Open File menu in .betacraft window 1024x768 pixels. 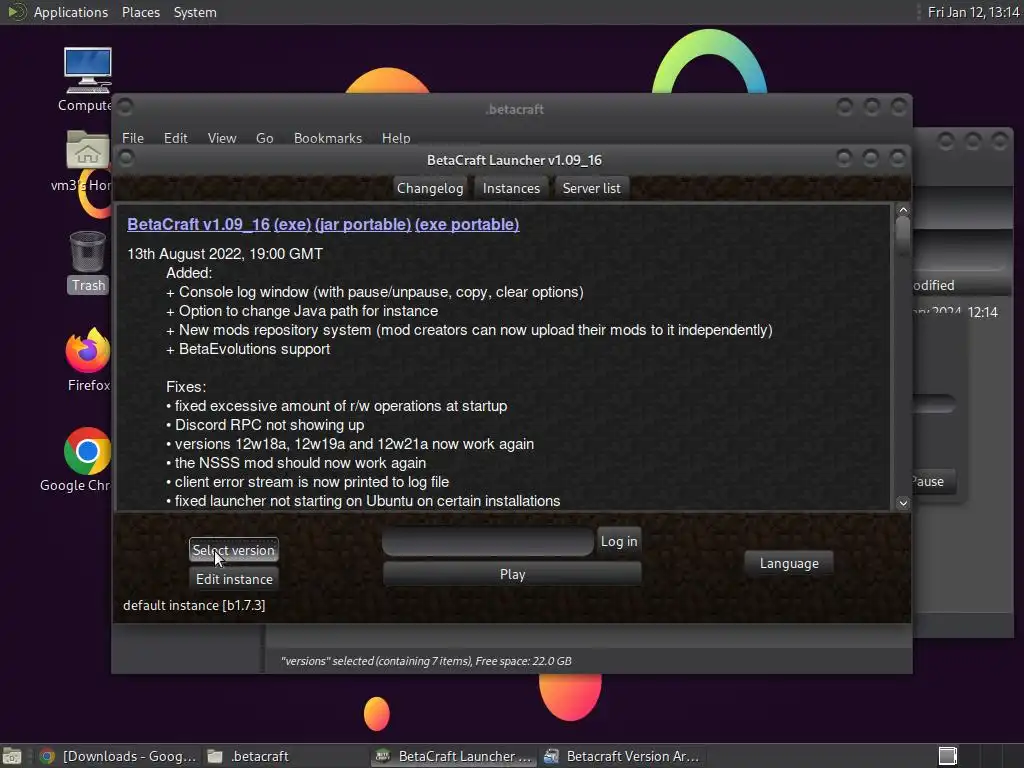[133, 138]
